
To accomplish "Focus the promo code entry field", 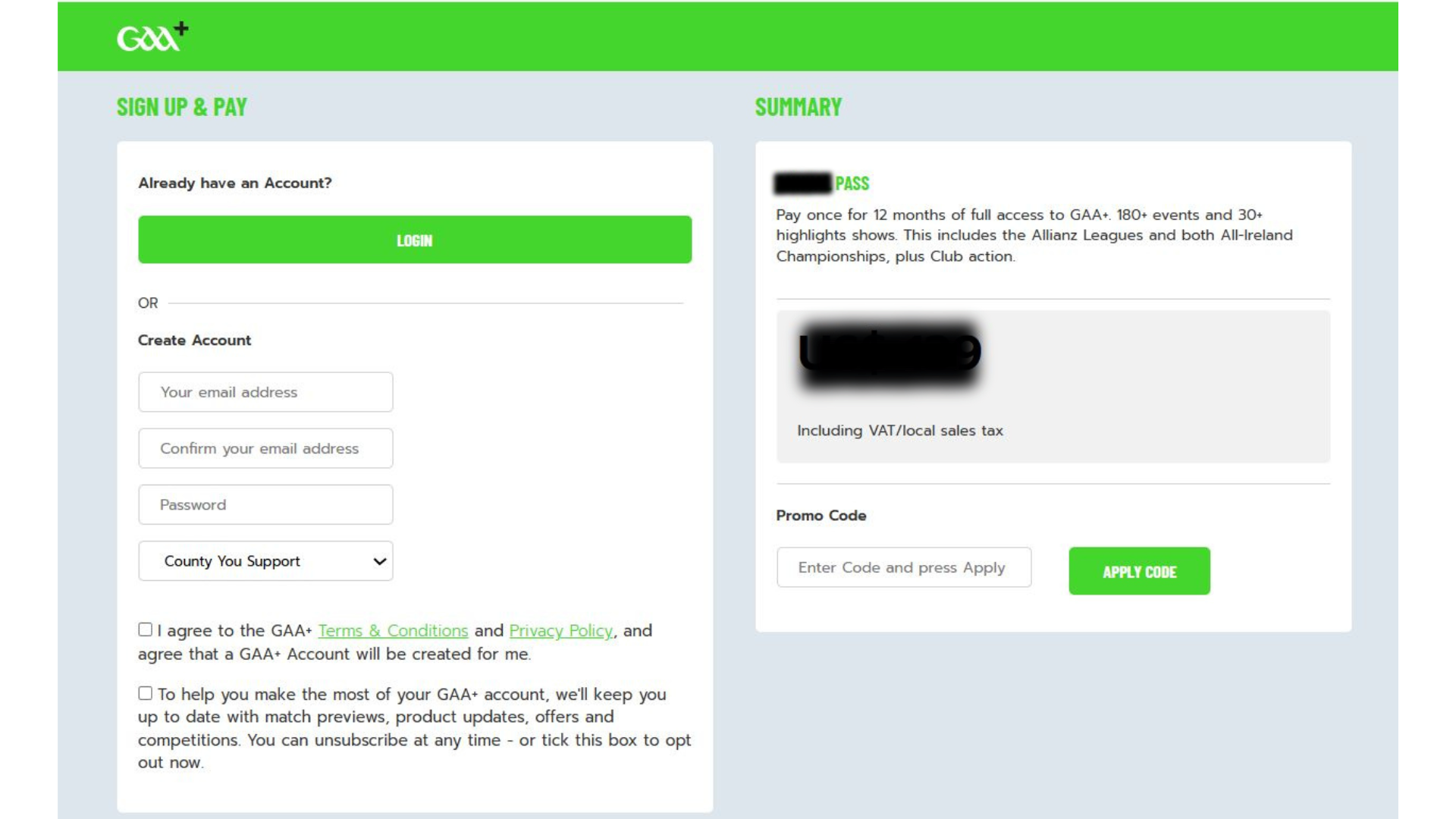I will click(904, 567).
